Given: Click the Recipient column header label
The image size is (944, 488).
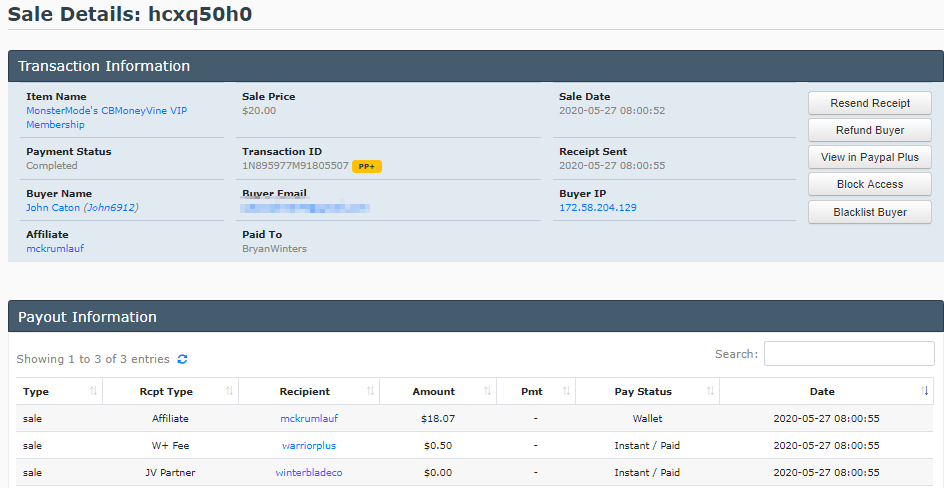Looking at the screenshot, I should tap(305, 392).
